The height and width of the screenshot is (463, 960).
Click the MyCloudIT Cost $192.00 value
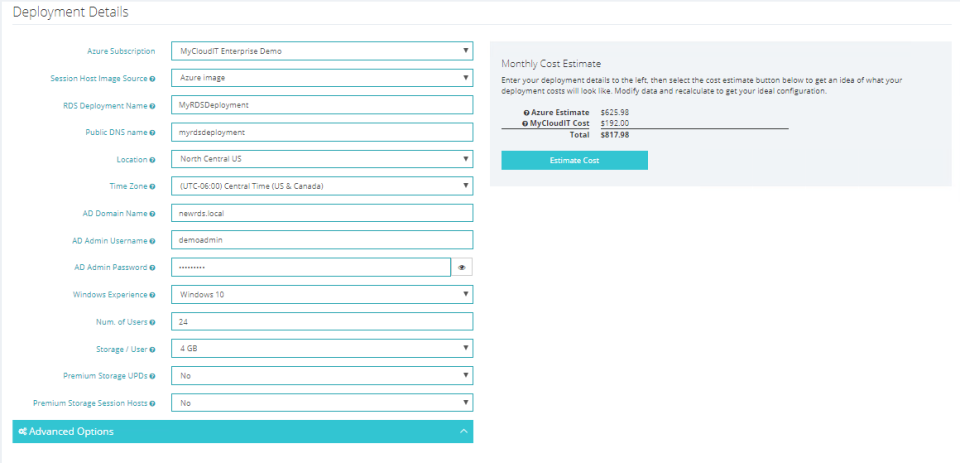click(615, 124)
